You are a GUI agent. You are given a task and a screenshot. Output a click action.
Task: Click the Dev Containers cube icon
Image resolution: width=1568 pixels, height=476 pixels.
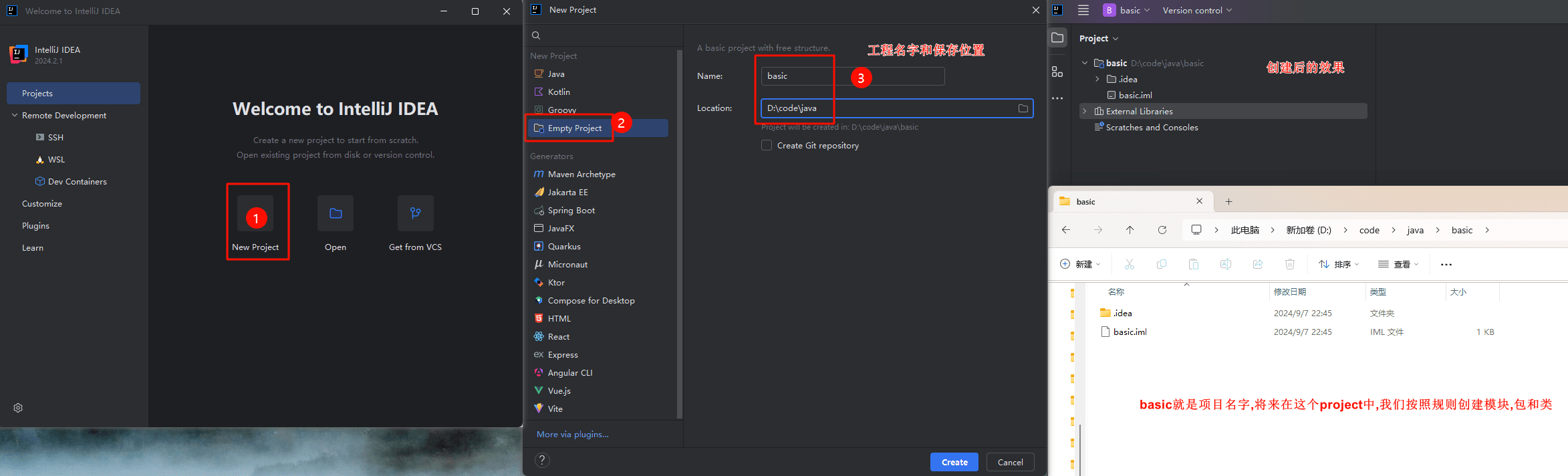coord(40,181)
